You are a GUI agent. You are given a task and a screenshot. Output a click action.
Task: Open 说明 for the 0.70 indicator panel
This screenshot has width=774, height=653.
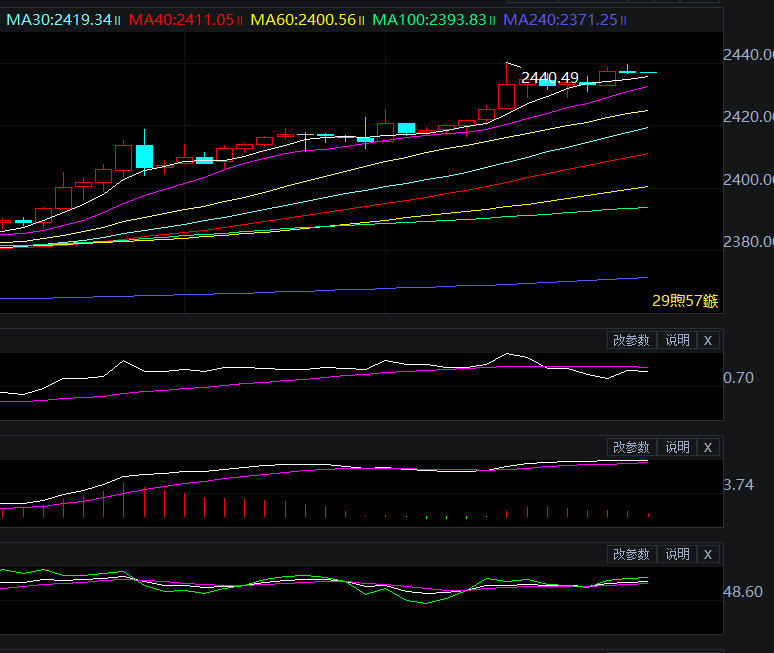coord(677,340)
